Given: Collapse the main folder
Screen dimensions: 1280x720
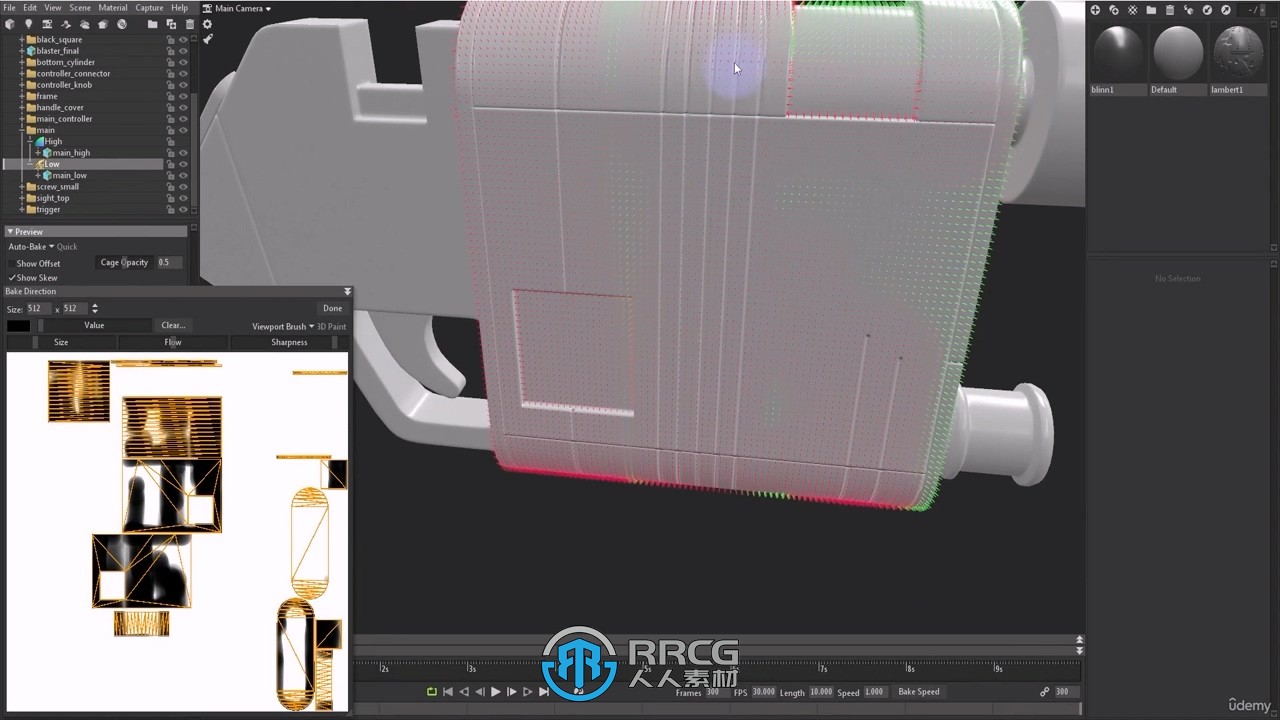Looking at the screenshot, I should [x=22, y=130].
